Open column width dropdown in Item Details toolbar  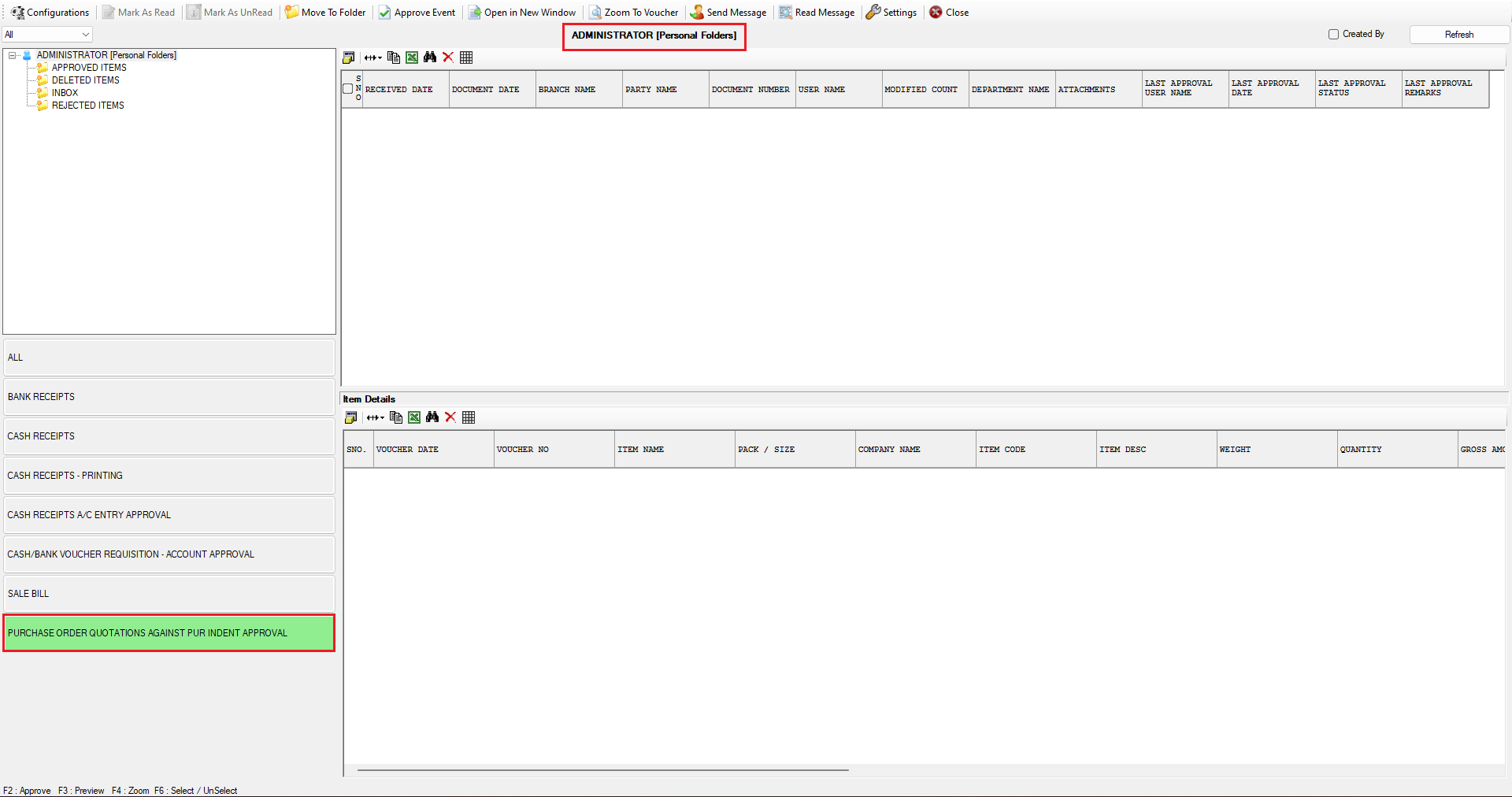376,417
